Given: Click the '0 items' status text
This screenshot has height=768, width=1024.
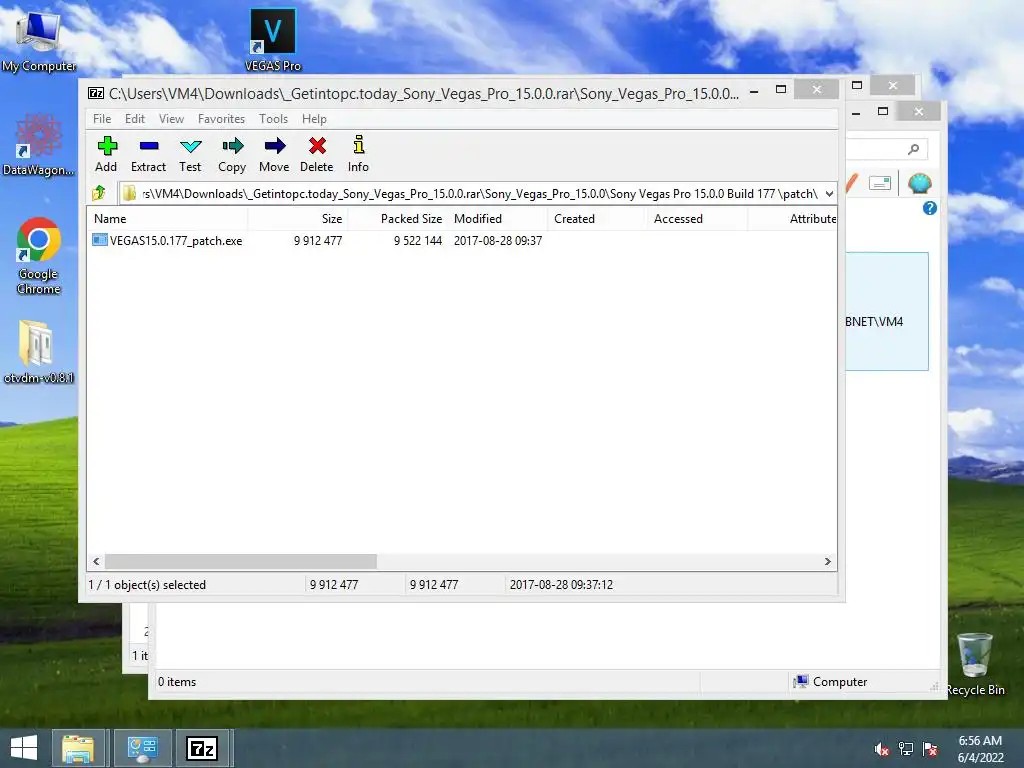Looking at the screenshot, I should click(x=177, y=682).
